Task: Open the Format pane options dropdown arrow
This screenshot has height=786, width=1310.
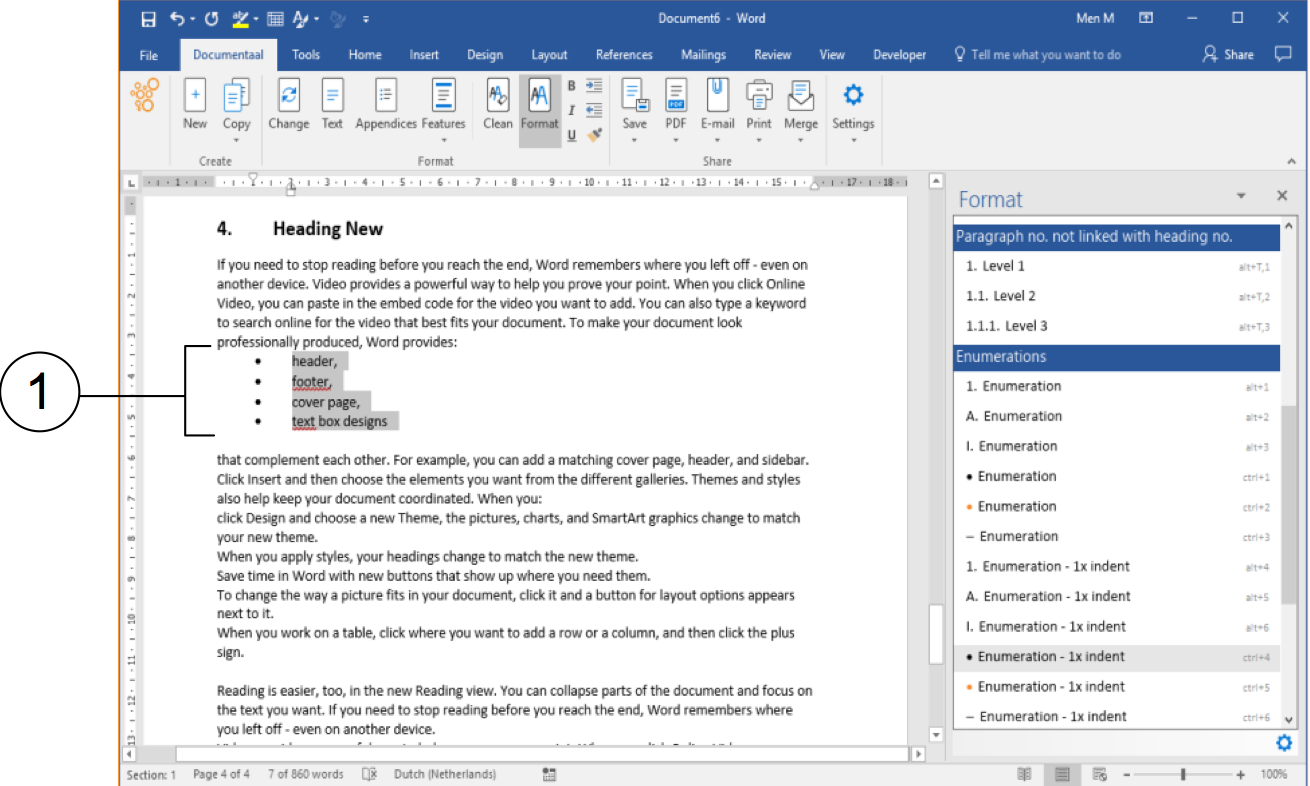Action: [1241, 196]
